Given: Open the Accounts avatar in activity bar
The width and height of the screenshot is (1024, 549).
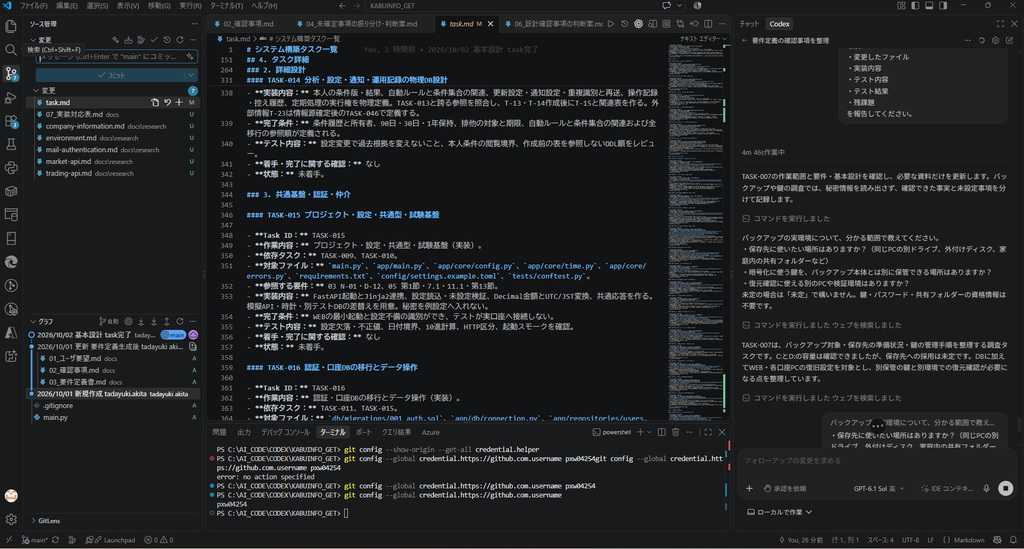Looking at the screenshot, I should (11, 496).
